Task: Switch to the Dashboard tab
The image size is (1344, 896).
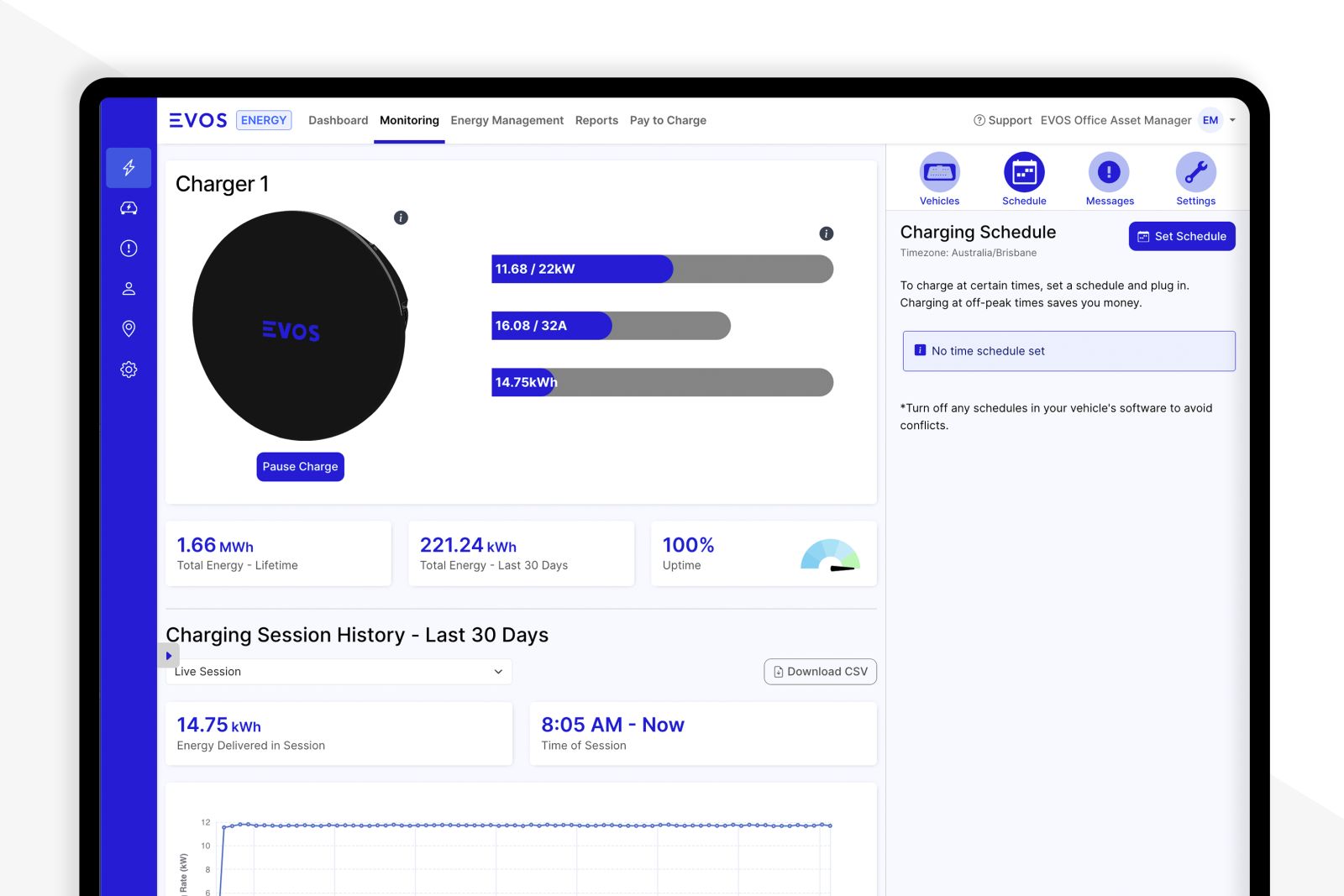Action: (x=338, y=120)
